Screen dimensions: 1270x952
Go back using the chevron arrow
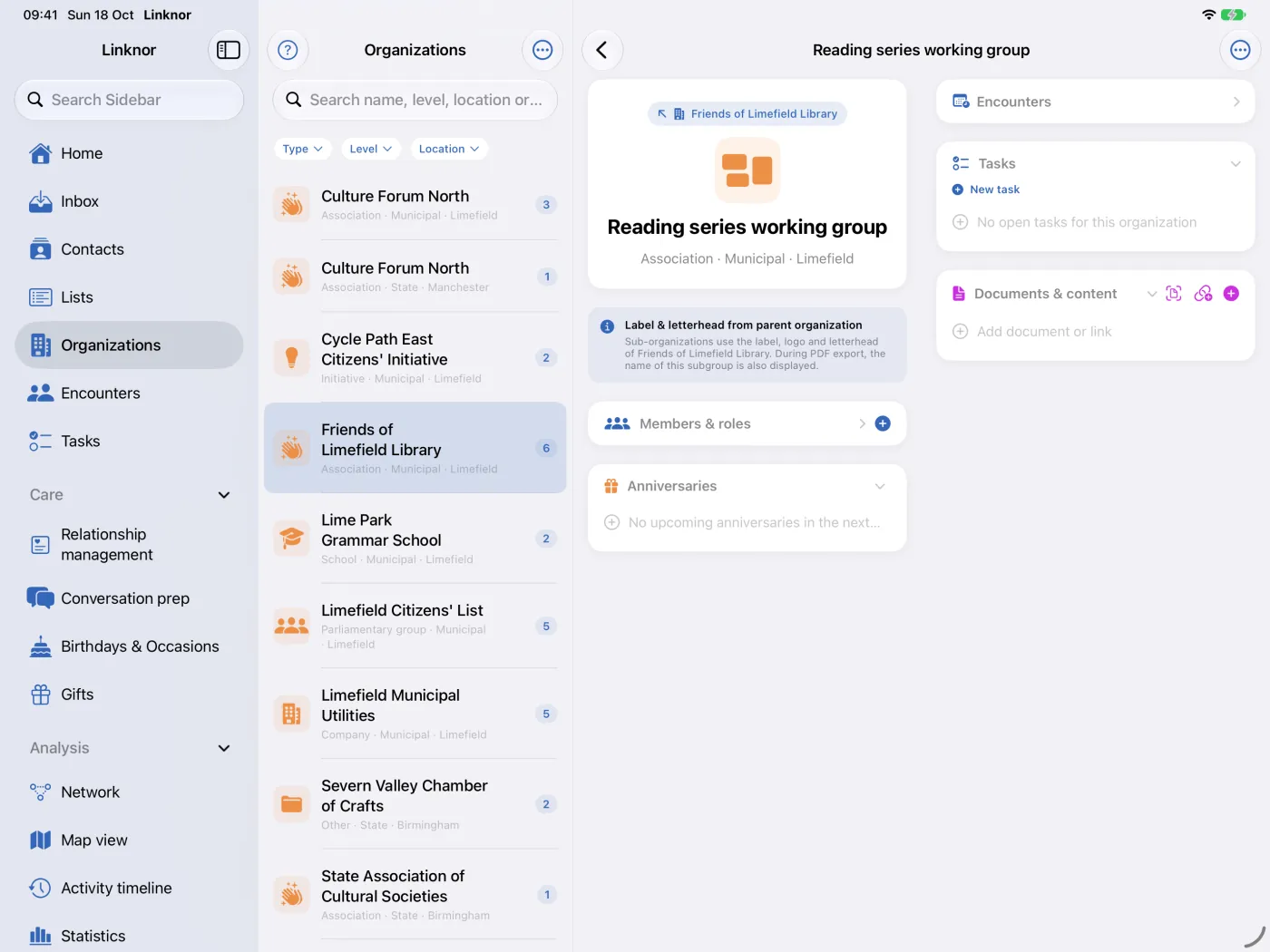pos(602,50)
